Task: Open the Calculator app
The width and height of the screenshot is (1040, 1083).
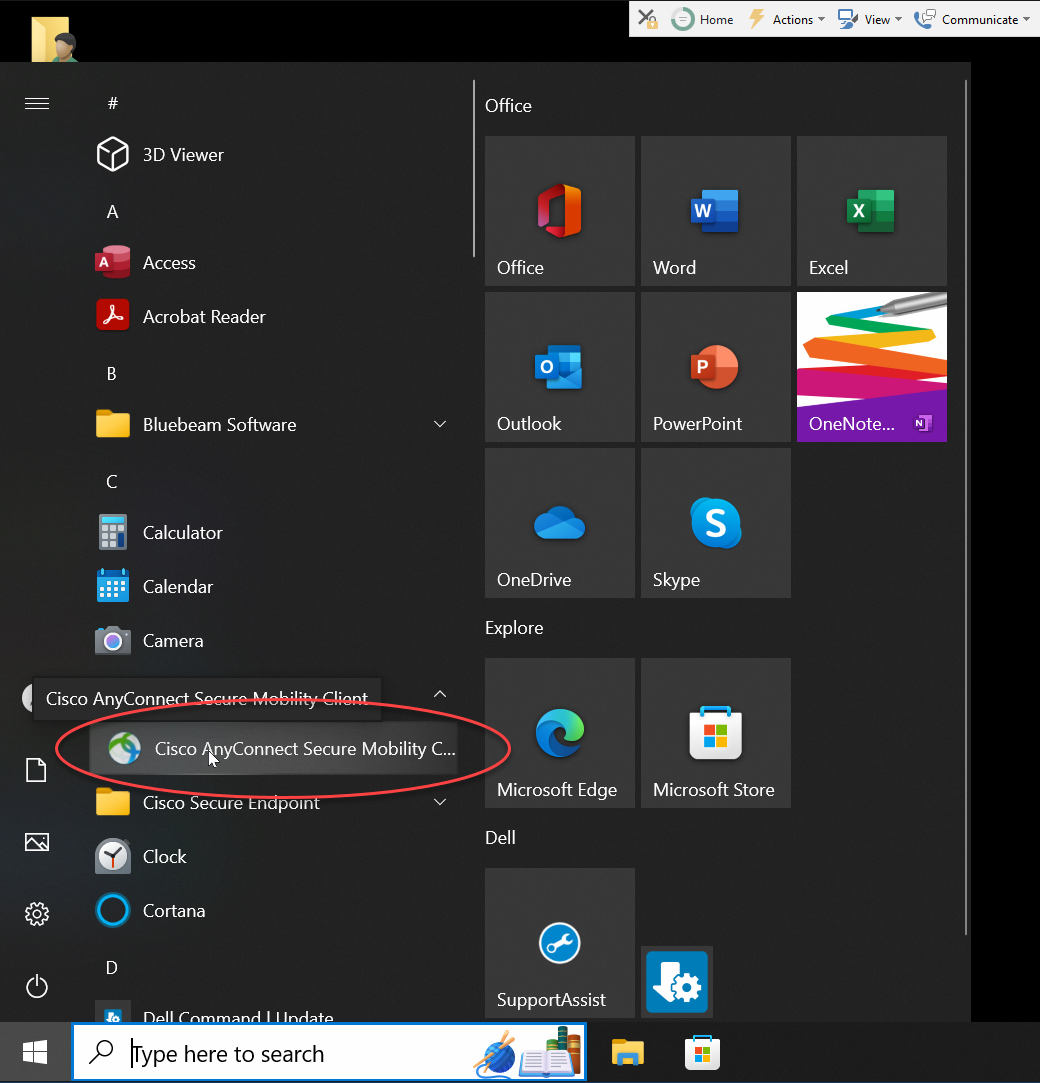Action: click(273, 533)
